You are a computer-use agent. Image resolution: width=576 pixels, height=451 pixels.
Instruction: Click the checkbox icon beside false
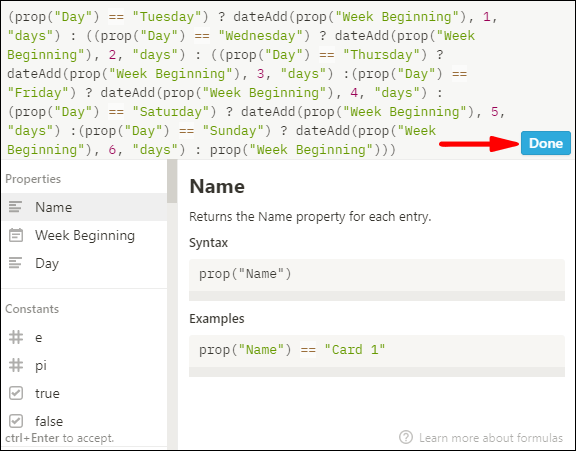point(16,421)
